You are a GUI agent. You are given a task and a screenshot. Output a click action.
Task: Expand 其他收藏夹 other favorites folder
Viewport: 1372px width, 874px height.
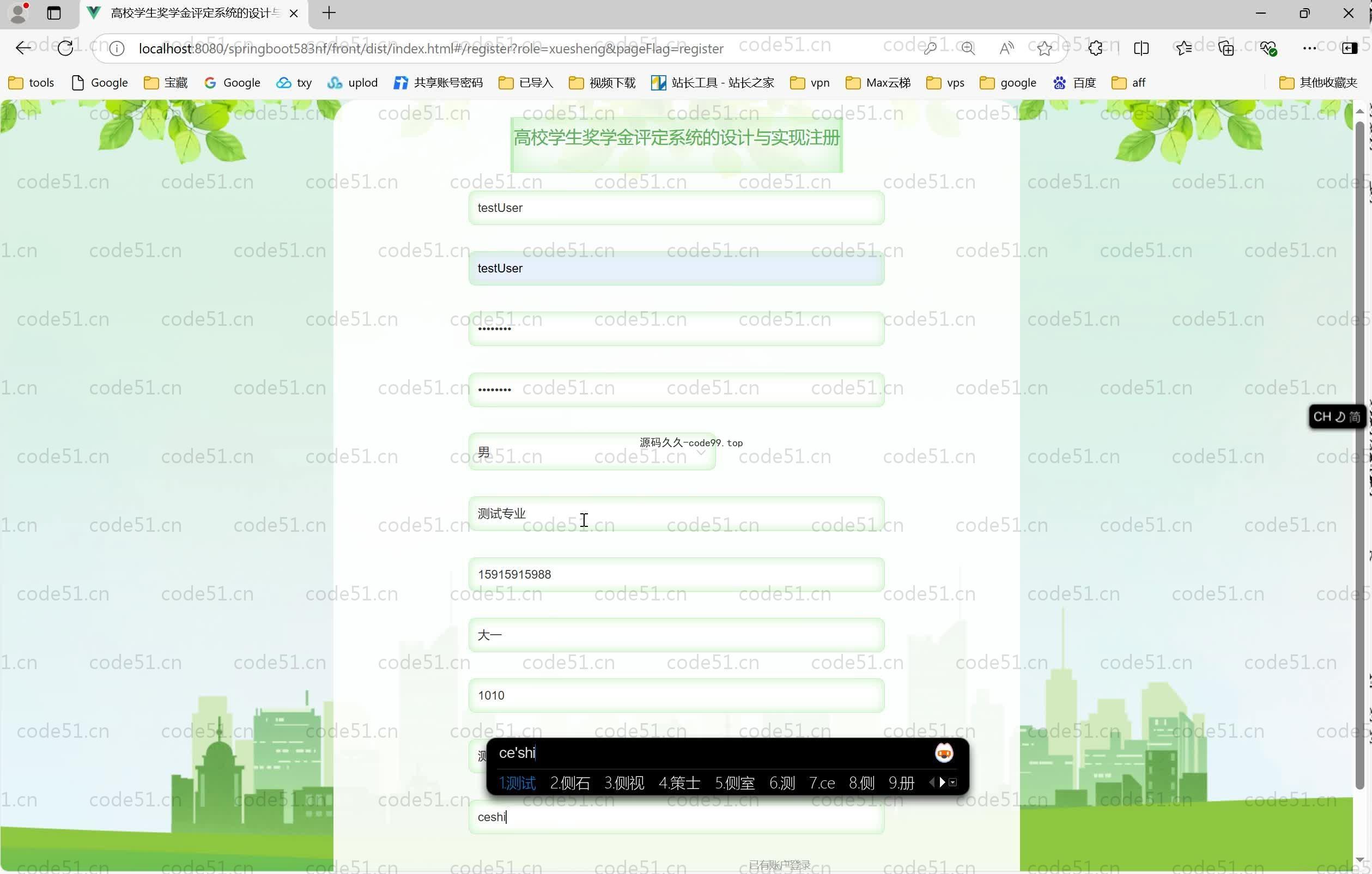coord(1319,83)
